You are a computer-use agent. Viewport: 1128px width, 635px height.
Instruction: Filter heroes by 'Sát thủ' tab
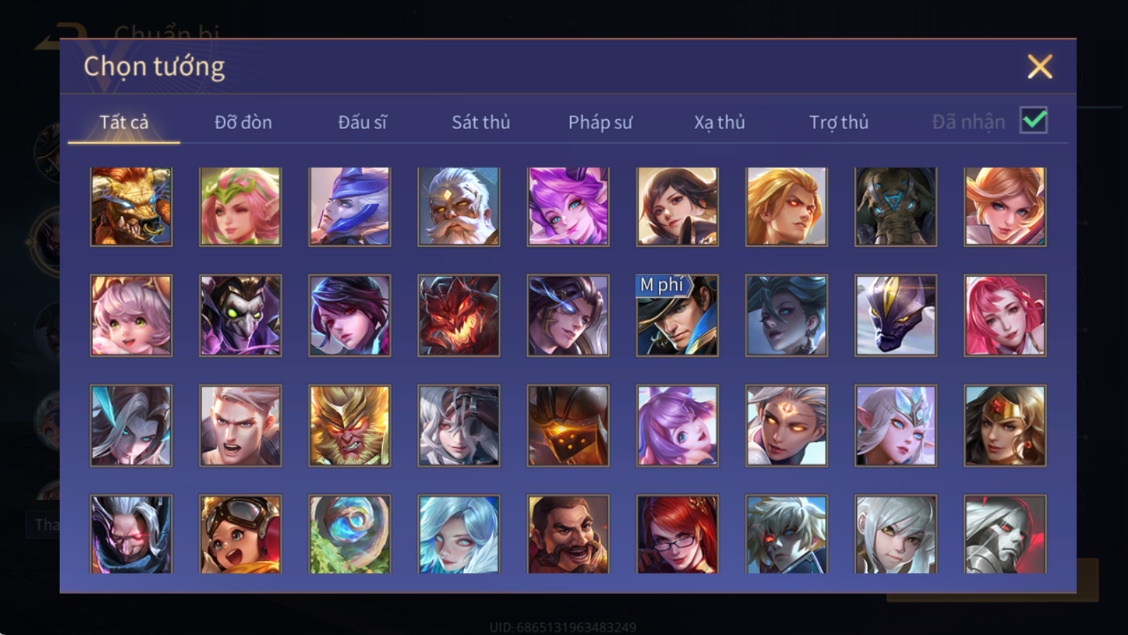click(x=481, y=122)
